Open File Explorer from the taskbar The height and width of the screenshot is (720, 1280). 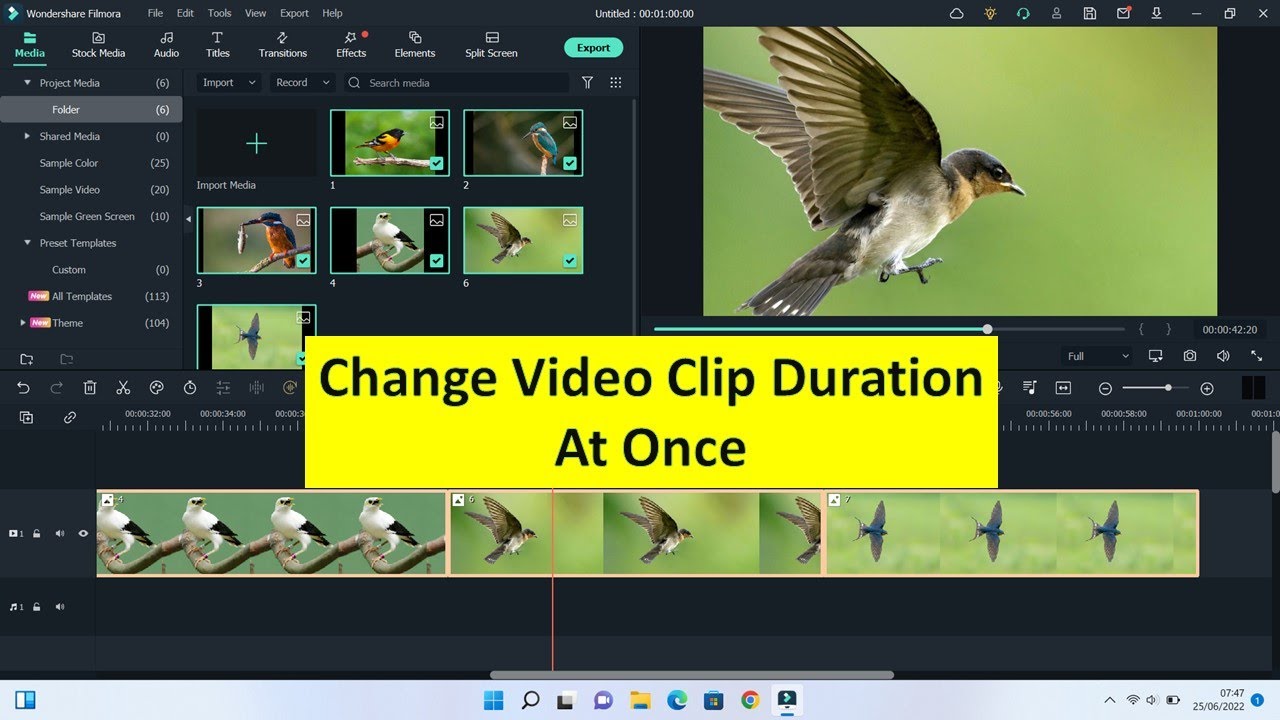pyautogui.click(x=640, y=700)
